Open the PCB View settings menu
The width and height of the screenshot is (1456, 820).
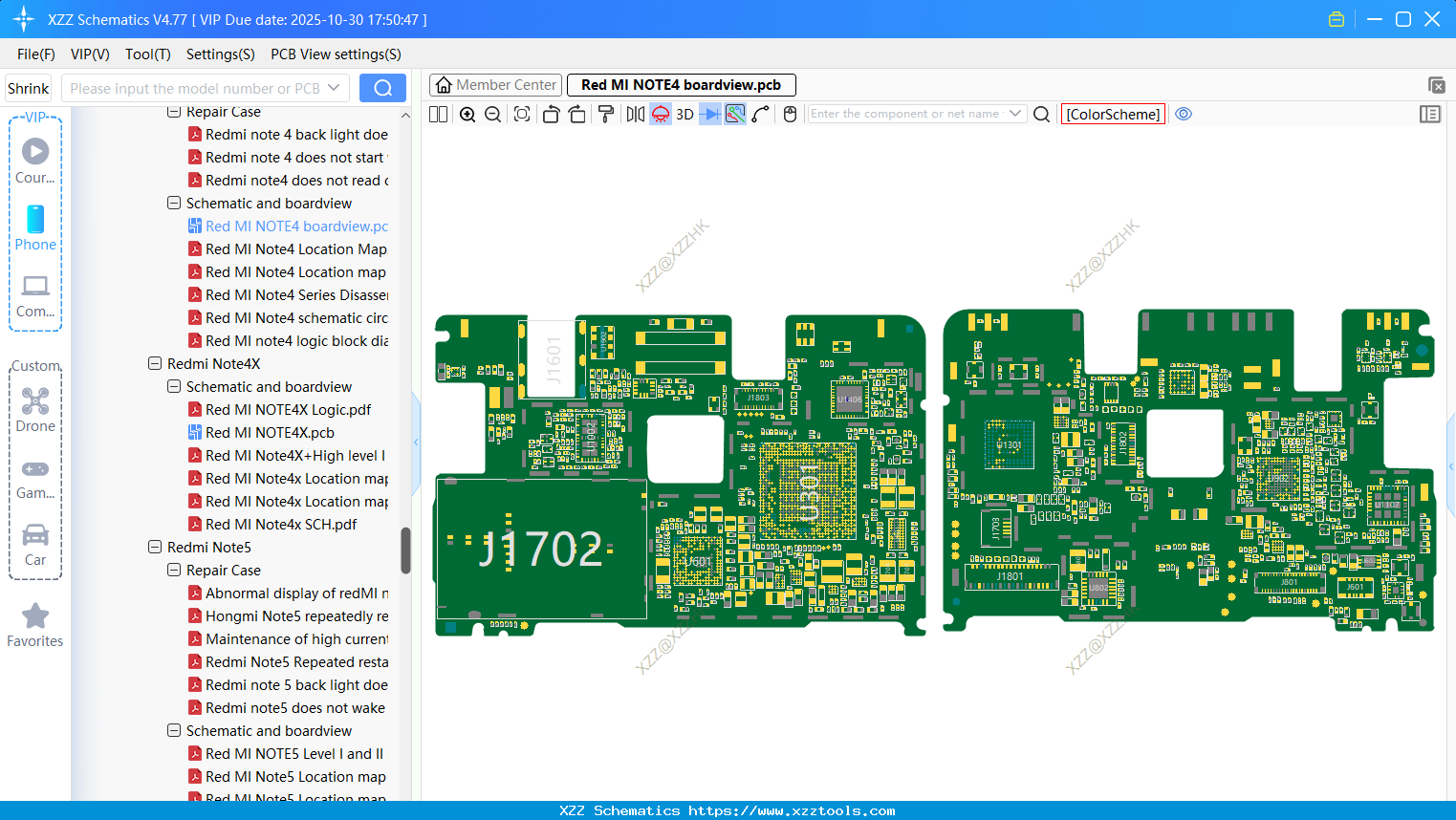336,54
